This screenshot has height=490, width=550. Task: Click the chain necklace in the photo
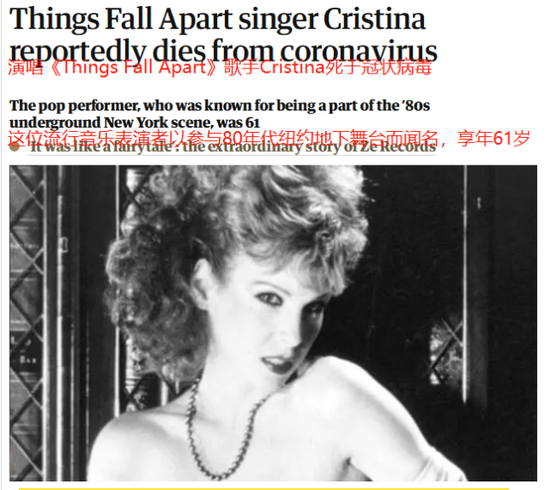pos(224,431)
